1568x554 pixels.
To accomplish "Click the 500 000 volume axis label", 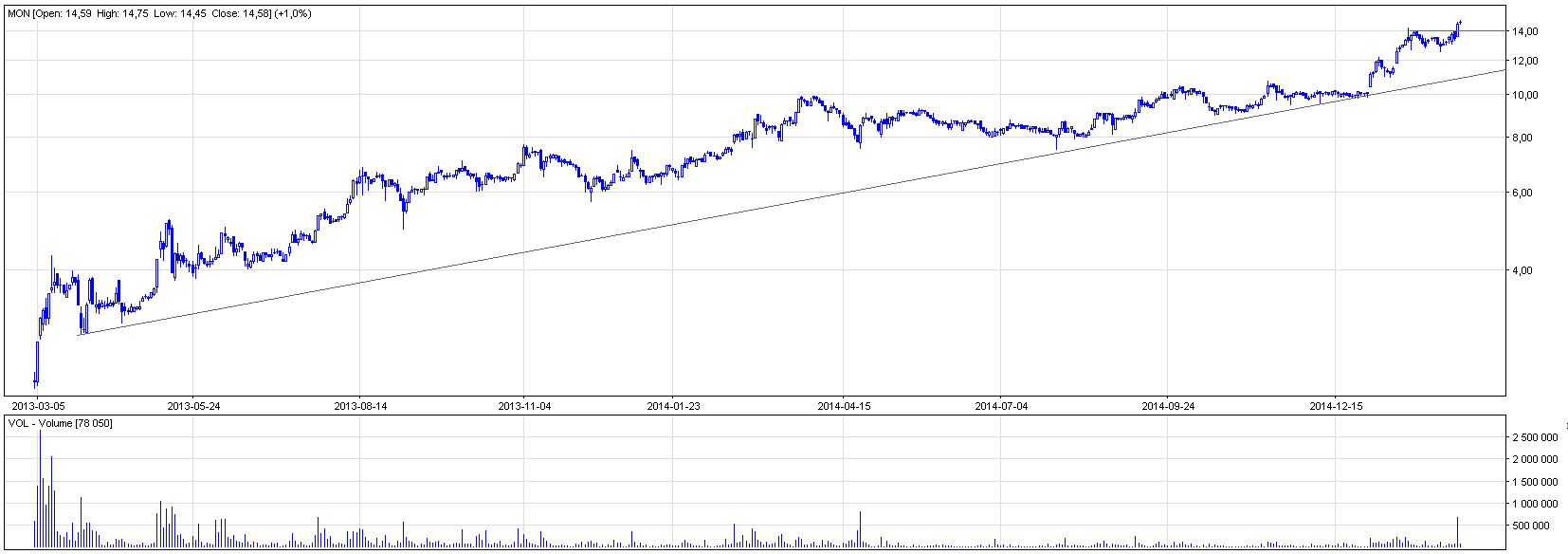I will pos(1532,526).
